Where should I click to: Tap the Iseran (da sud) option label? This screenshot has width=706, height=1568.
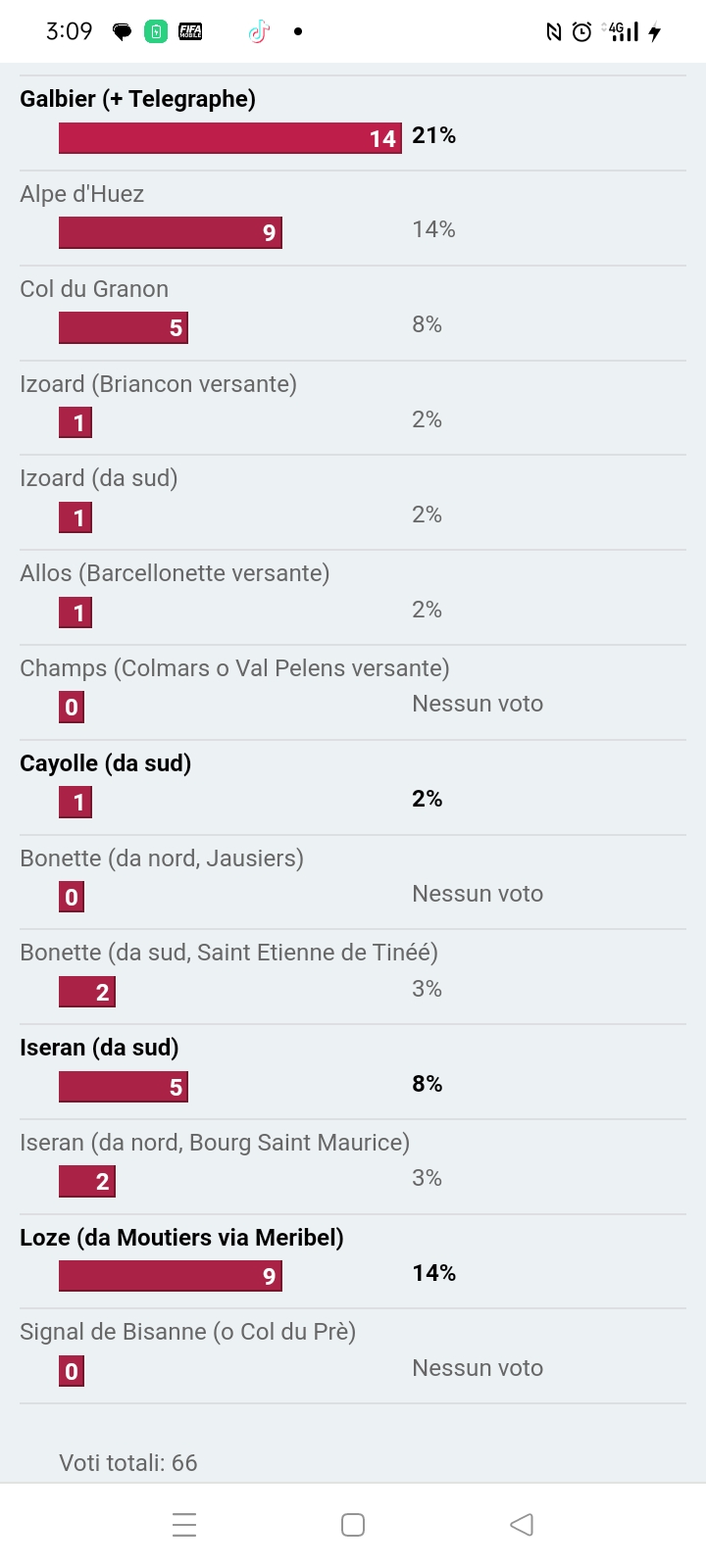click(99, 1048)
